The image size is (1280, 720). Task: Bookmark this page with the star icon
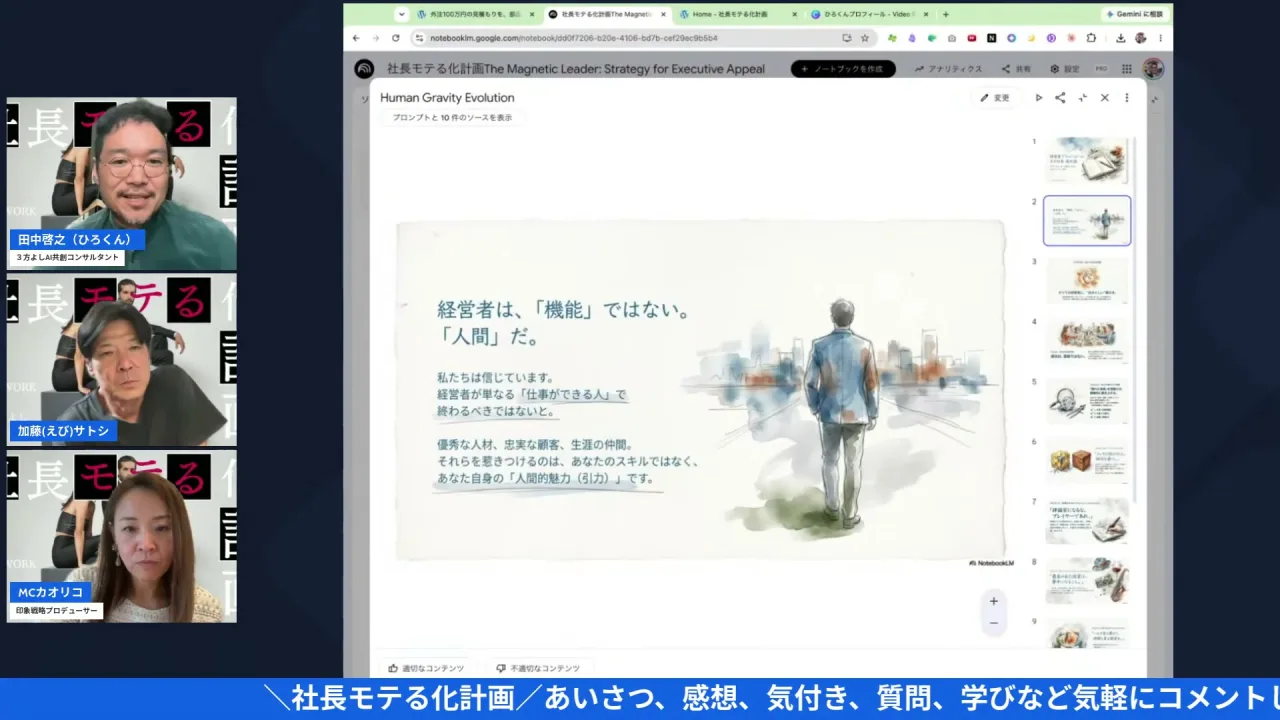tap(865, 38)
